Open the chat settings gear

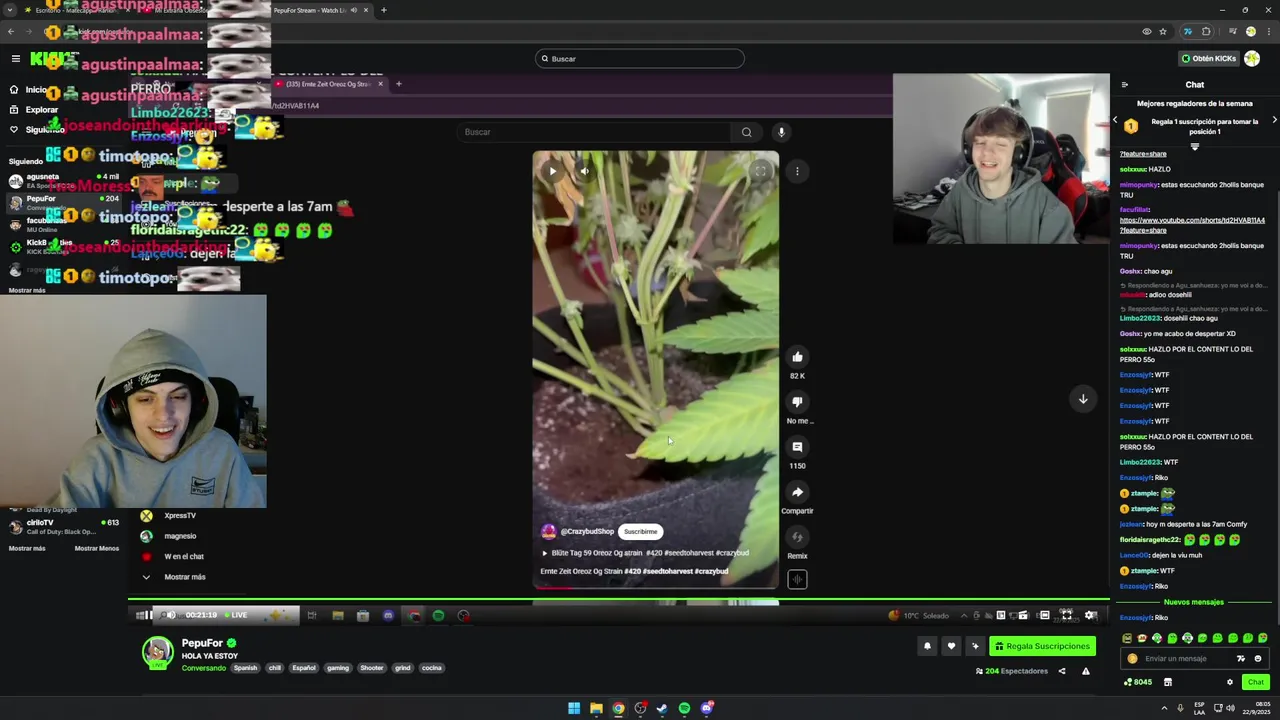pos(1230,682)
